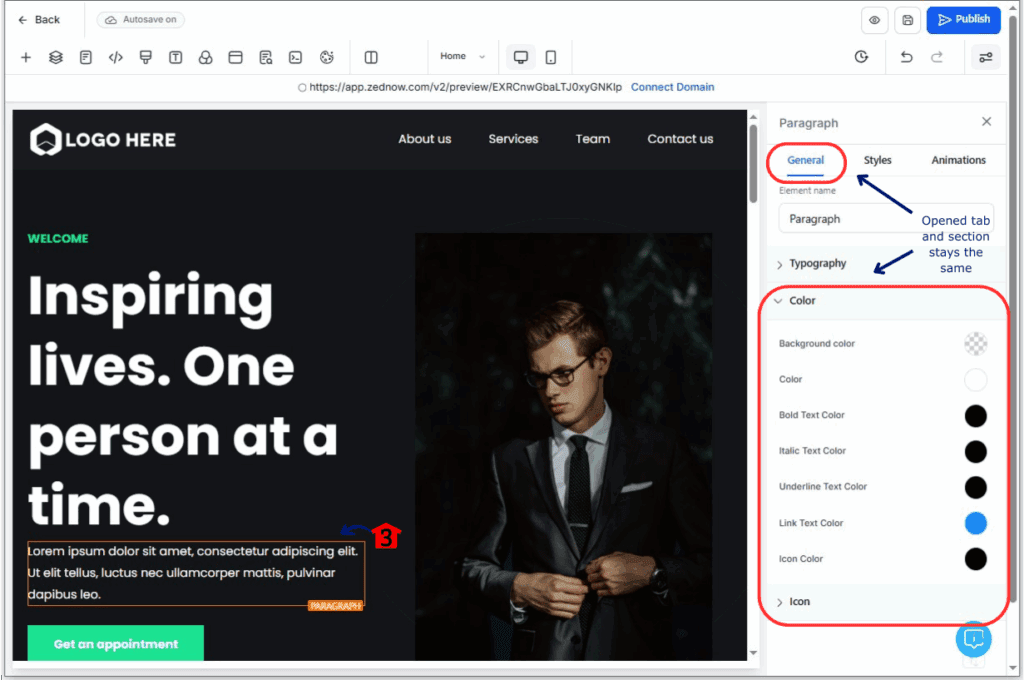1024x680 pixels.
Task: Select the man in suit image
Action: pos(564,447)
